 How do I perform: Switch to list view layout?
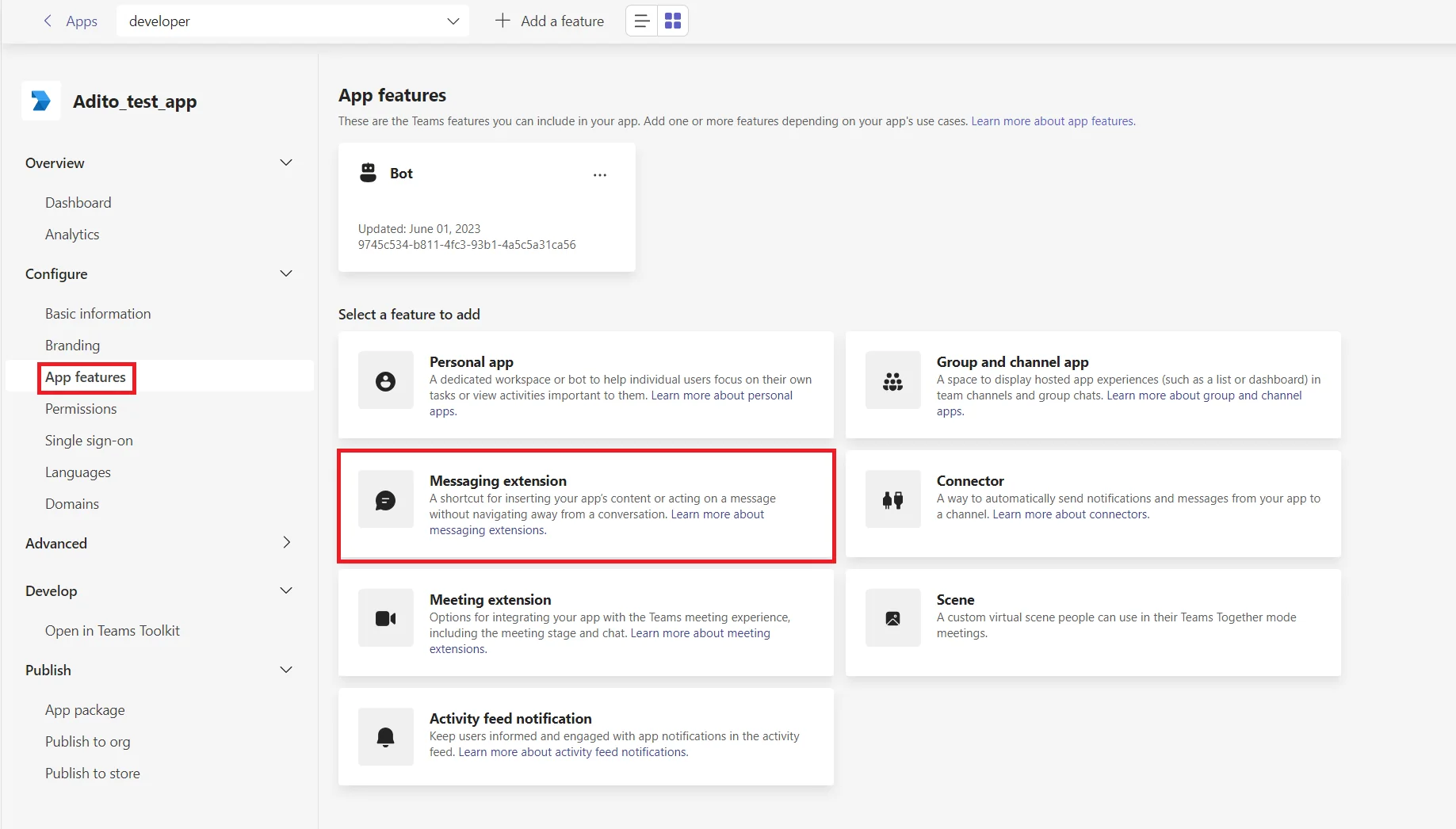click(x=642, y=21)
